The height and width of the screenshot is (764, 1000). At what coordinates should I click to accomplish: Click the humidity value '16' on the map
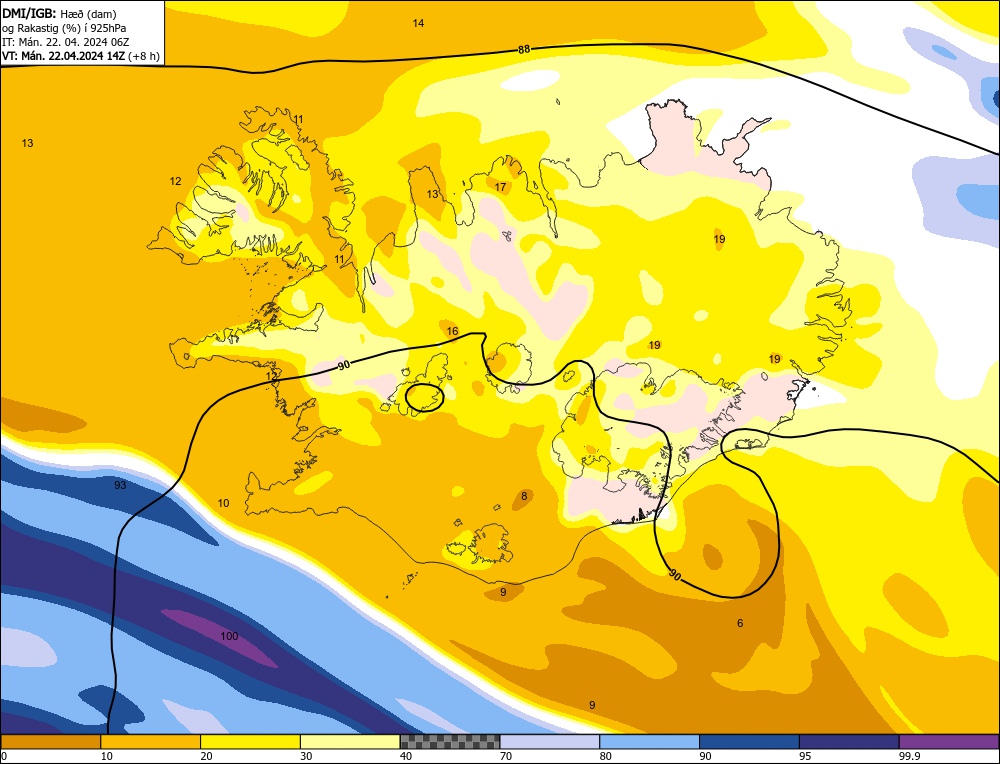(452, 331)
